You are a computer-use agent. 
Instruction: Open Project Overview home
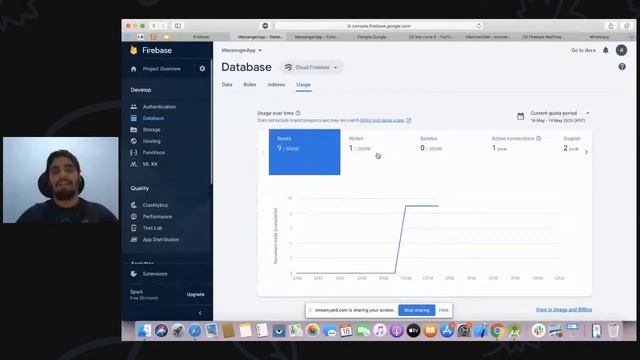pos(157,69)
